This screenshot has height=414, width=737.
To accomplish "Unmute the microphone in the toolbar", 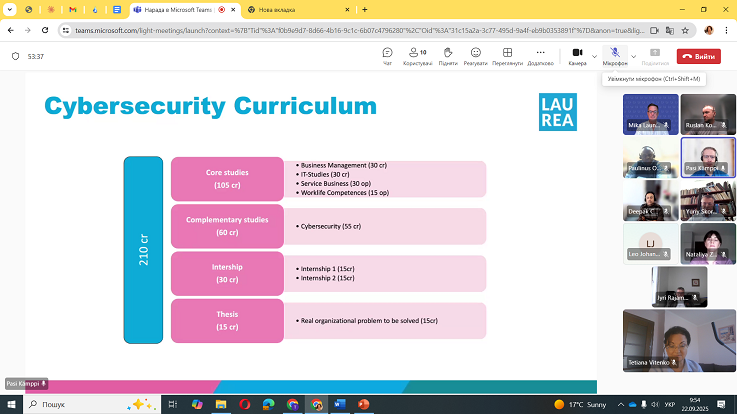I will 616,54.
